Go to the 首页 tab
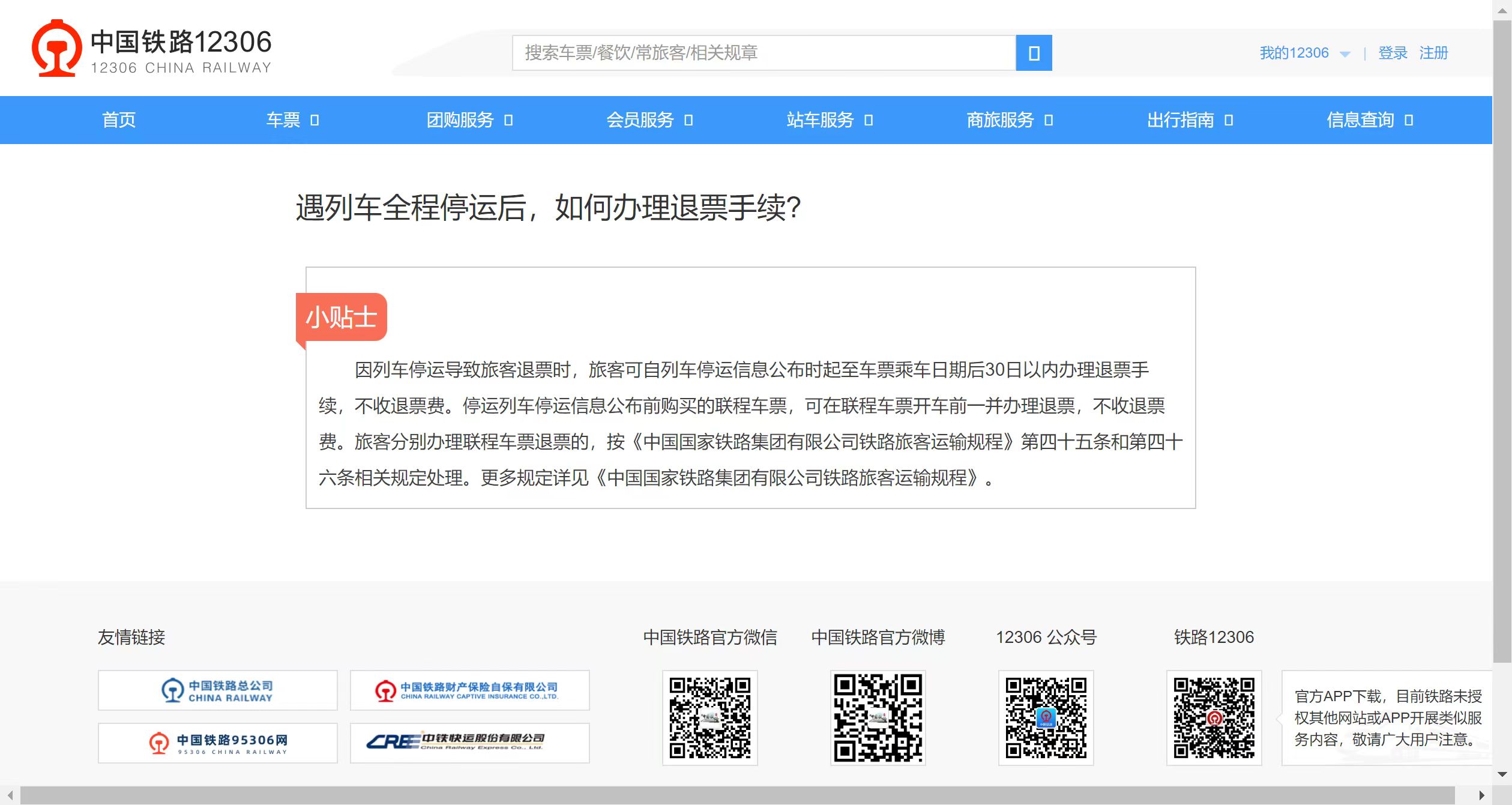Image resolution: width=1512 pixels, height=805 pixels. point(119,120)
